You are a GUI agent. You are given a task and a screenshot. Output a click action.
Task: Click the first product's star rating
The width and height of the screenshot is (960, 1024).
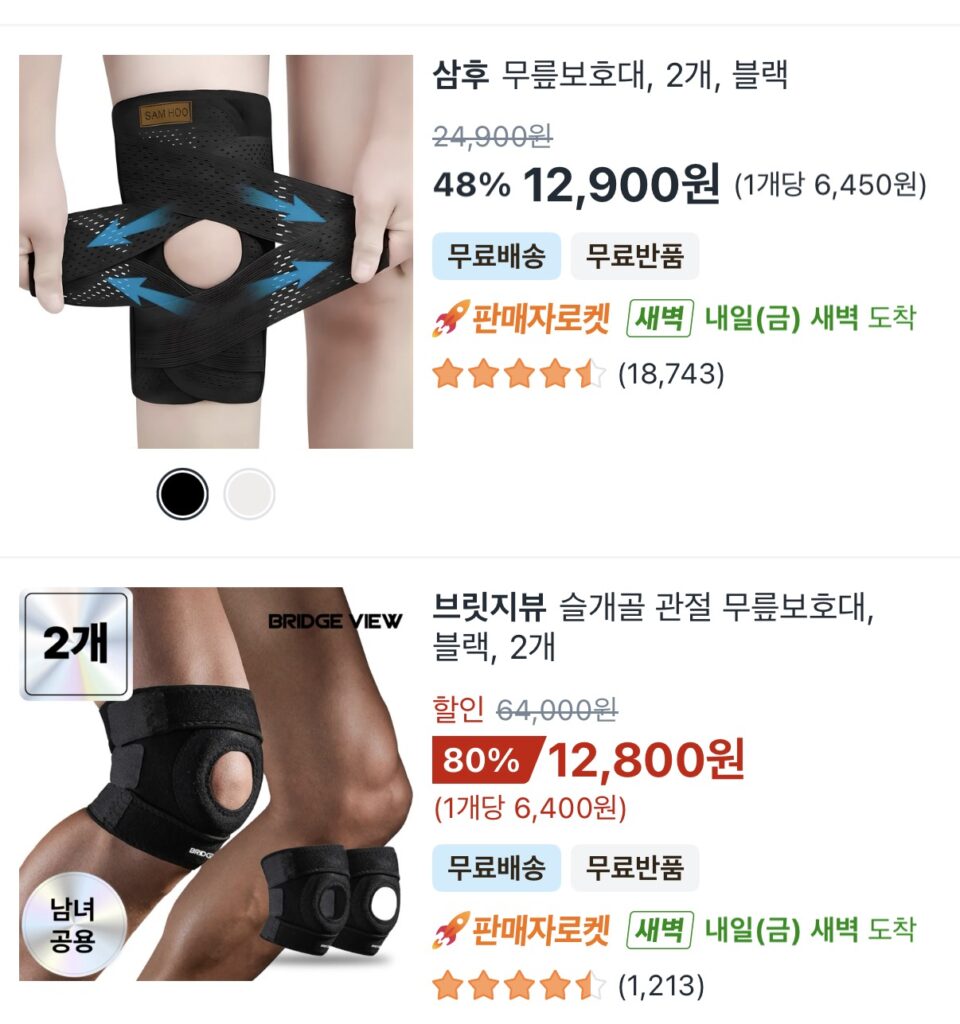click(x=520, y=374)
